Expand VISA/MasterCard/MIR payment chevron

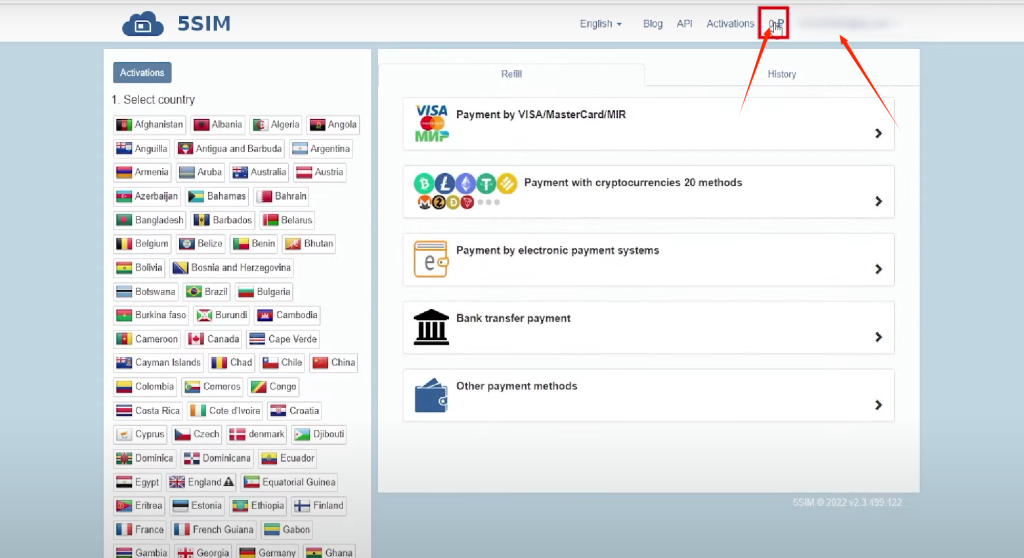878,133
